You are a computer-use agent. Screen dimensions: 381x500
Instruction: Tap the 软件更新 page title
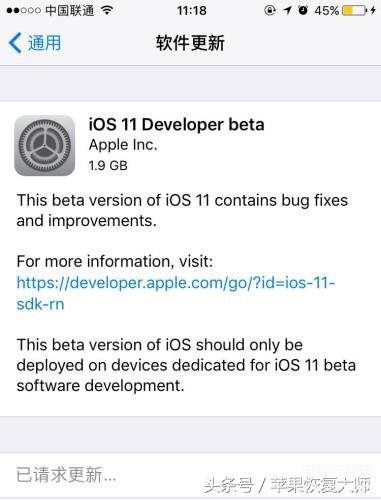point(190,43)
